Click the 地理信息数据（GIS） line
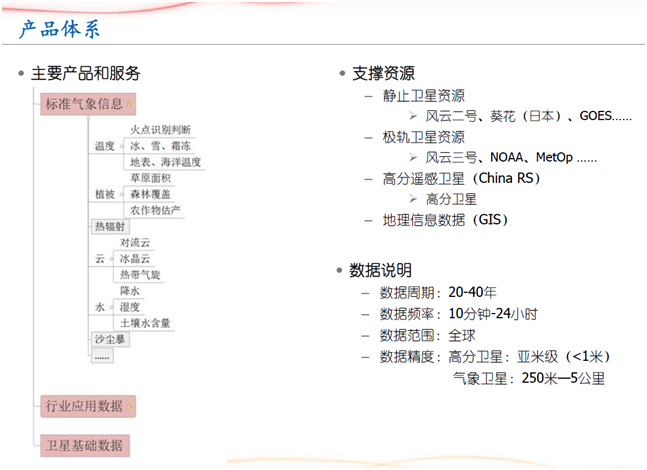The width and height of the screenshot is (647, 470). point(446,219)
